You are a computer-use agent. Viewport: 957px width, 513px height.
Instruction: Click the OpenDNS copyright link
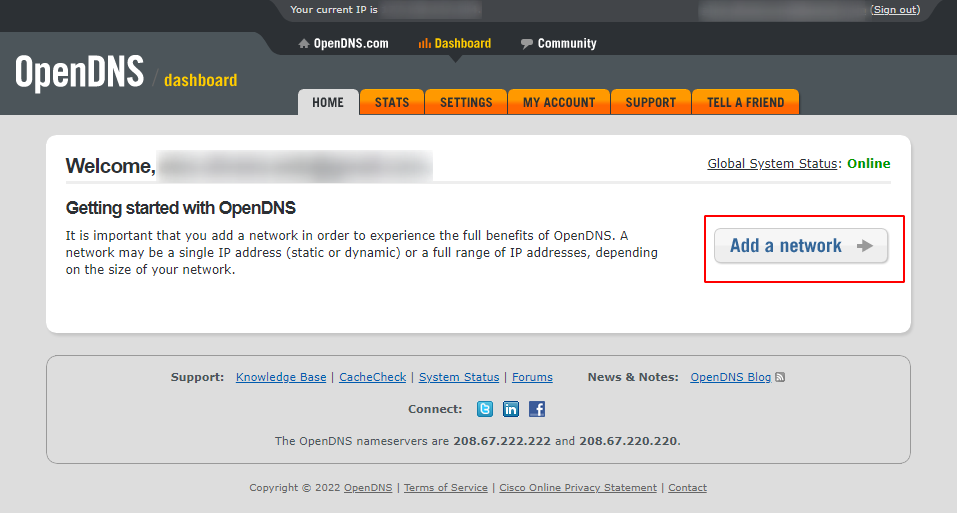(x=368, y=487)
